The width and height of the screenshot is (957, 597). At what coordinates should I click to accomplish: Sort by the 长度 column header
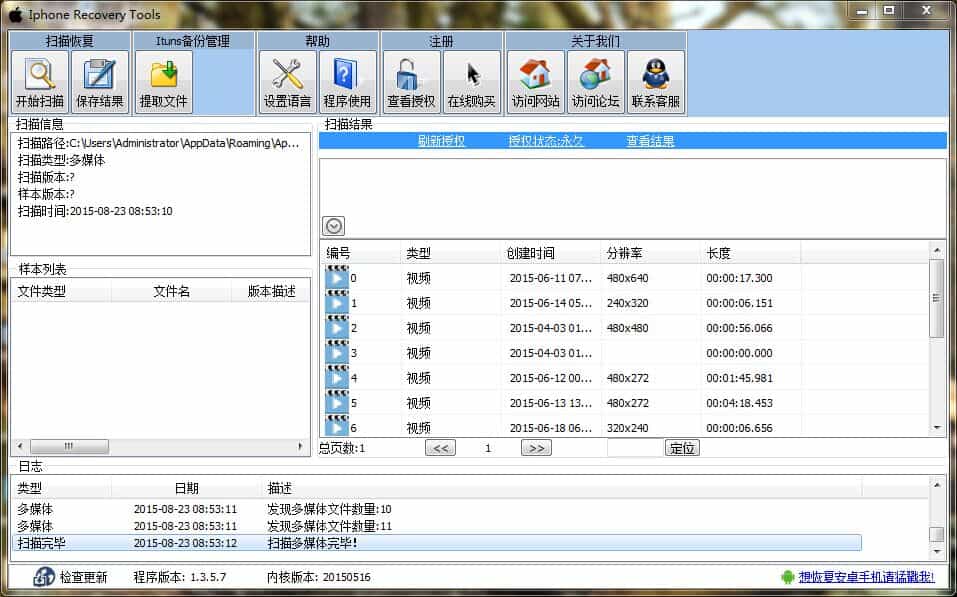[x=751, y=253]
